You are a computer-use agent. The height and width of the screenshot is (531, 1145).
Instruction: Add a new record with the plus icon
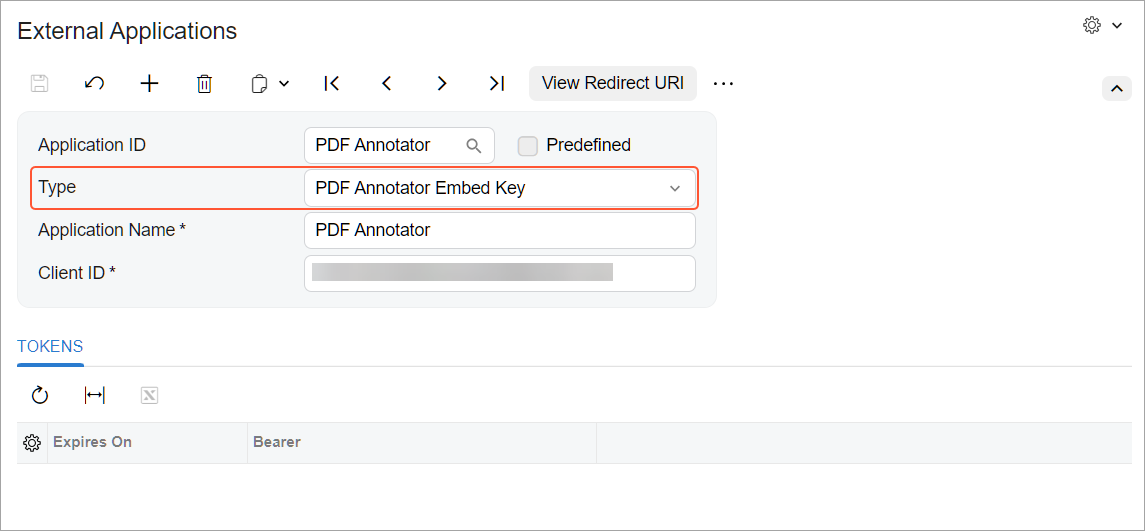(149, 83)
